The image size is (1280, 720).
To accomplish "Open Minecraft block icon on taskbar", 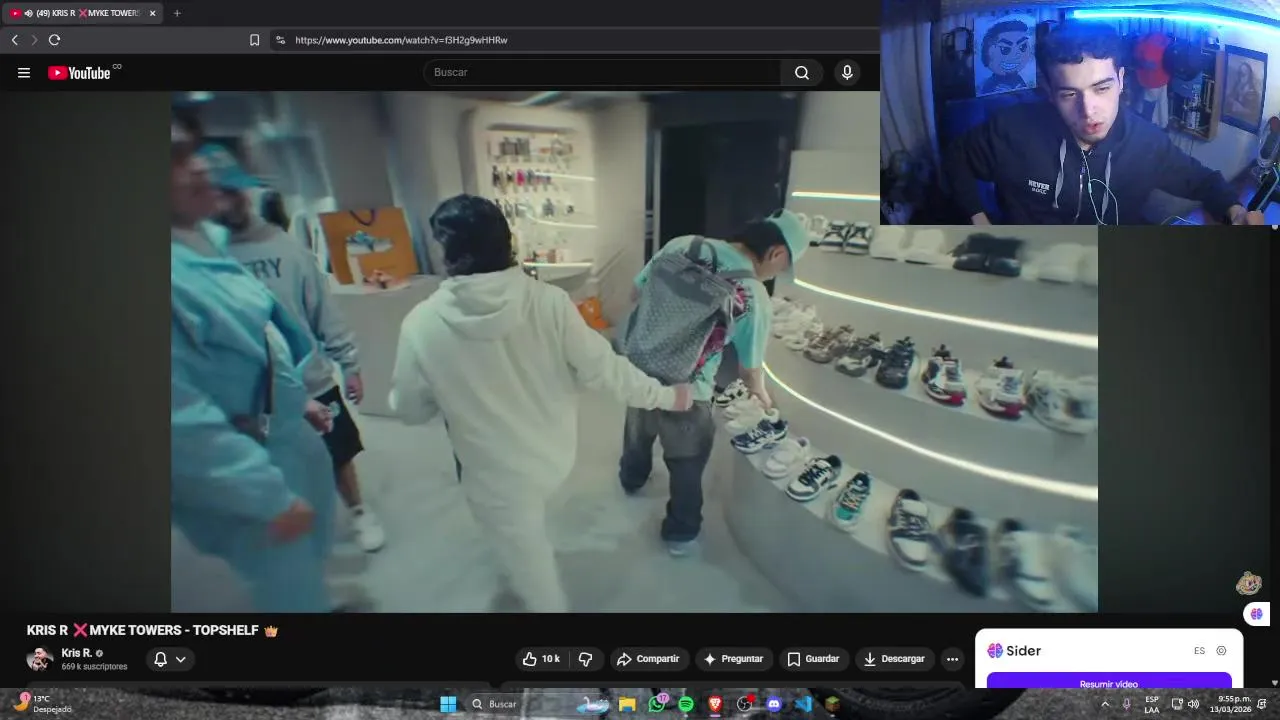I will (x=832, y=704).
